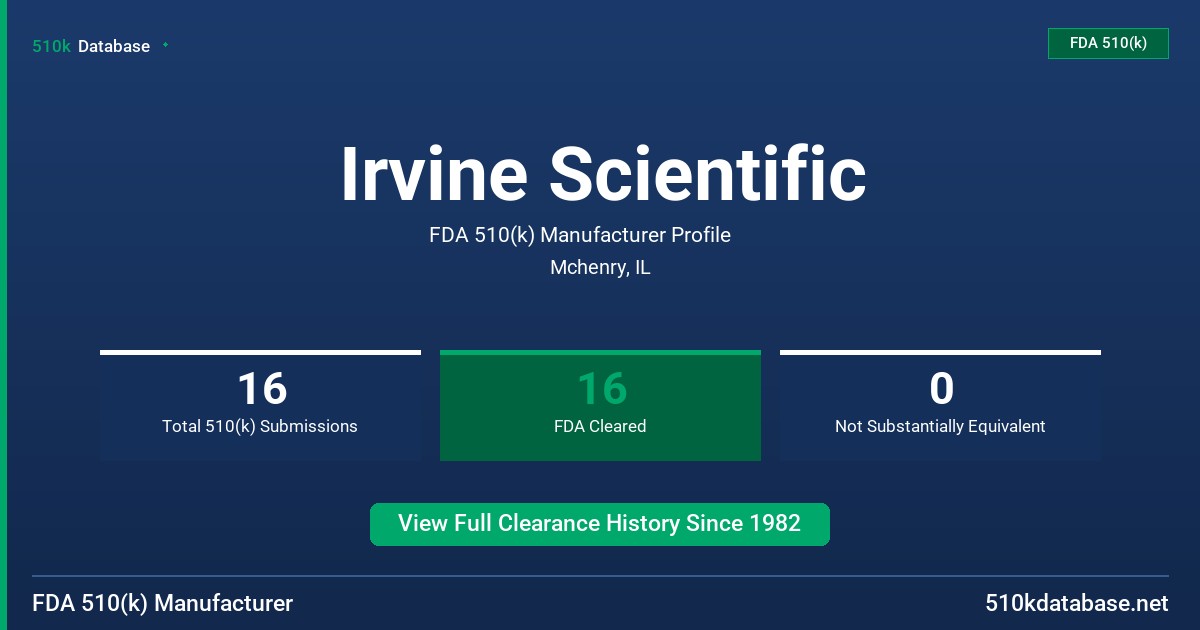Open the 510k Database logo link

pyautogui.click(x=91, y=46)
